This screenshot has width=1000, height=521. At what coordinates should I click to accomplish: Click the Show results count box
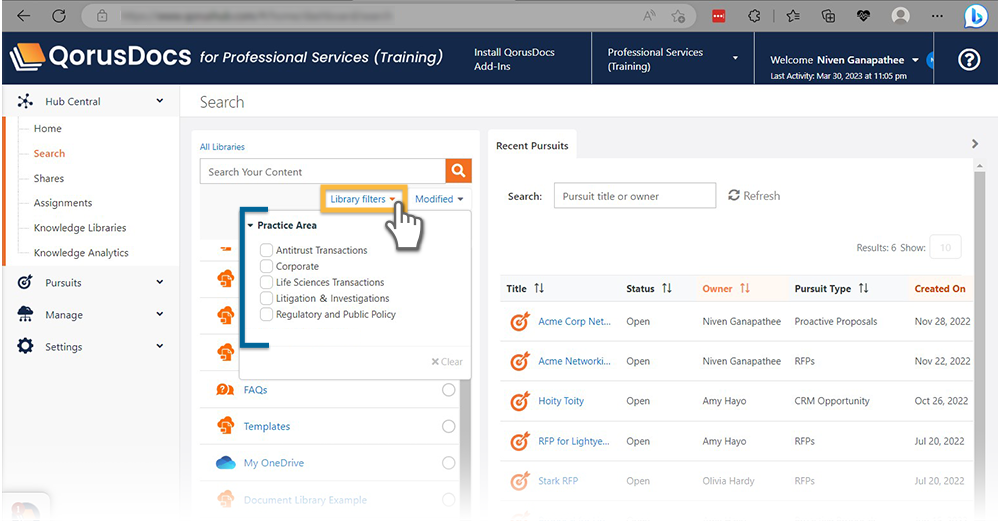[945, 247]
